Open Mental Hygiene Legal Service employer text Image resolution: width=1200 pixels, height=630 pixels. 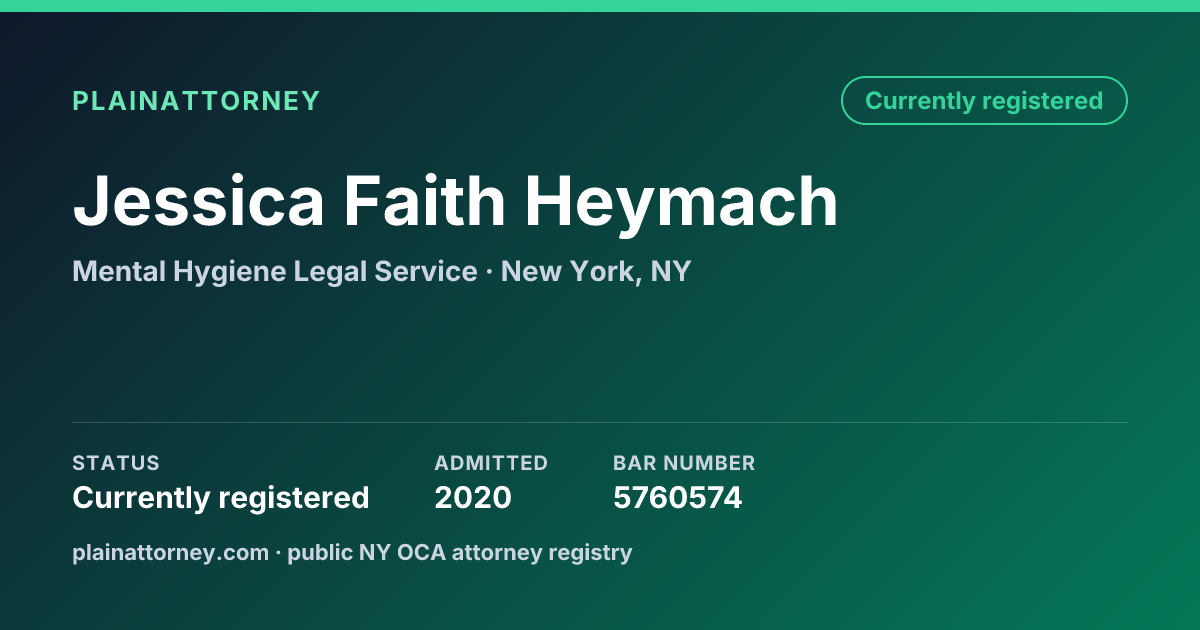275,272
